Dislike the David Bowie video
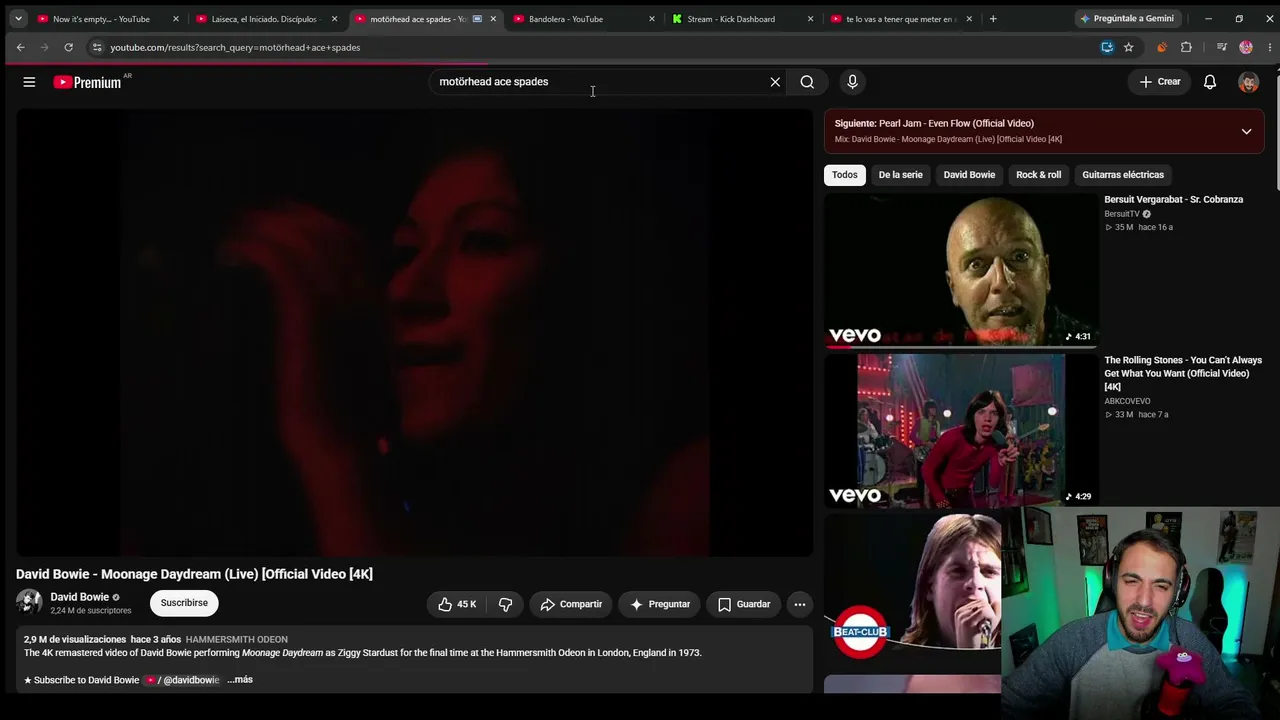The image size is (1280, 720). tap(505, 604)
